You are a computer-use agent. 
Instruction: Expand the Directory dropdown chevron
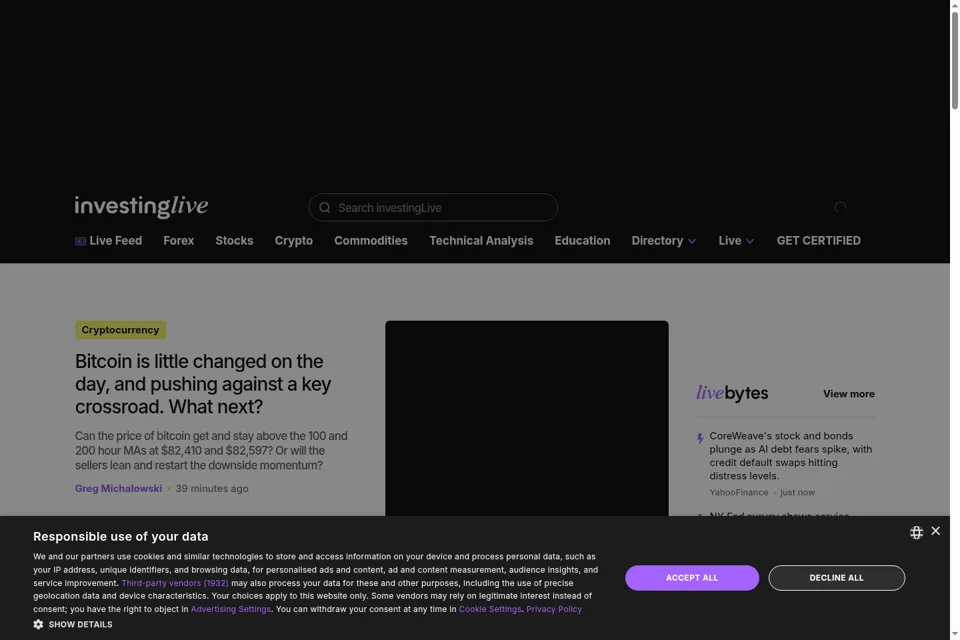(x=692, y=241)
